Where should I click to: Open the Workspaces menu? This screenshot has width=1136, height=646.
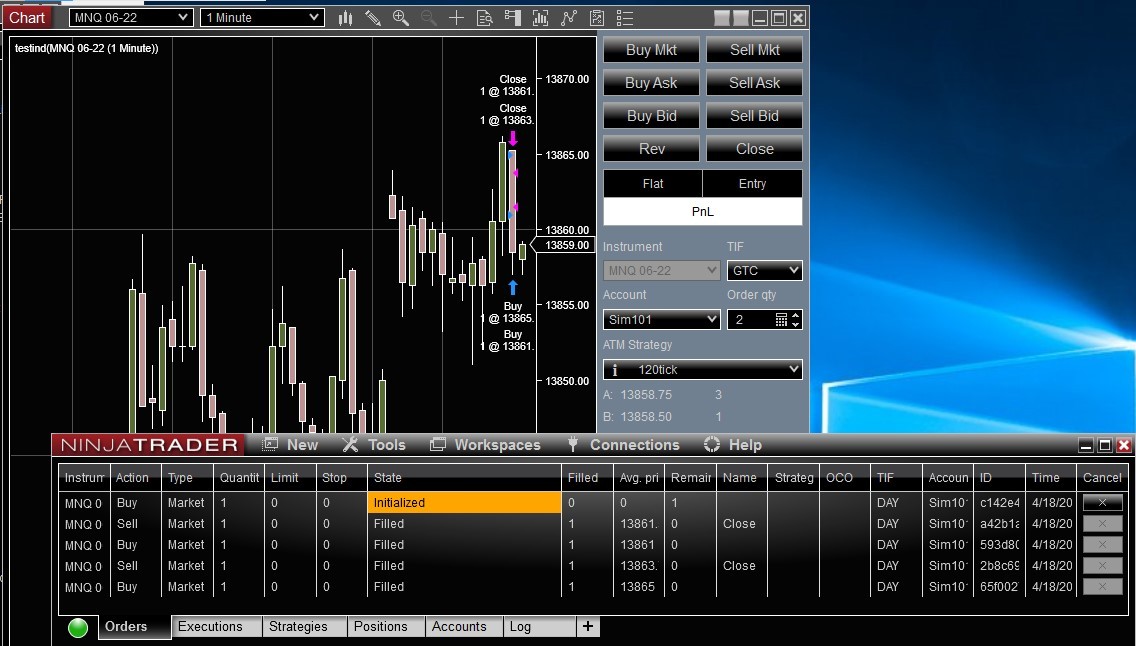pos(485,445)
